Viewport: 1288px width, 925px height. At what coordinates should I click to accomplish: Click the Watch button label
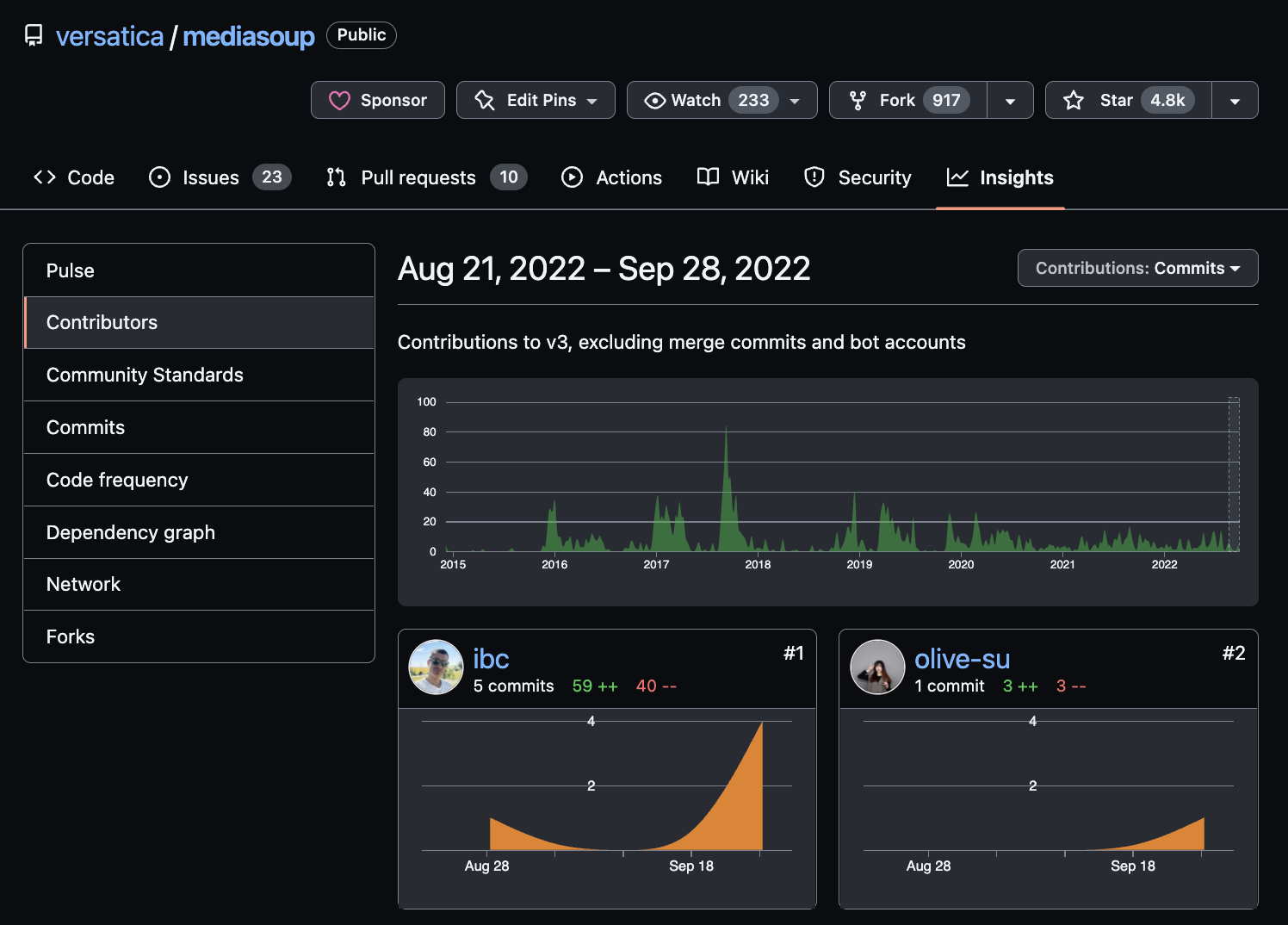click(696, 101)
